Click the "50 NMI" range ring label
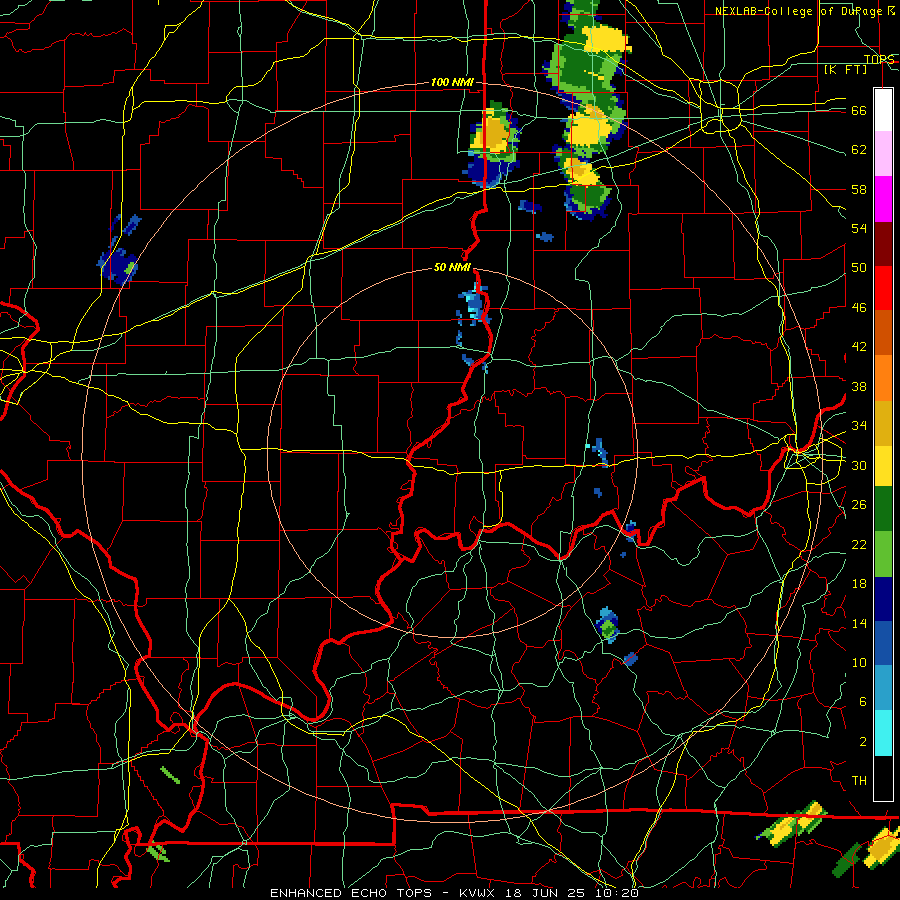Viewport: 900px width, 900px height. pyautogui.click(x=452, y=267)
